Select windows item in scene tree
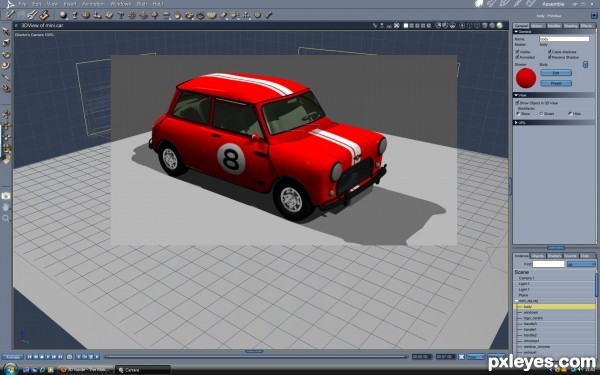This screenshot has height=375, width=600. (x=530, y=313)
